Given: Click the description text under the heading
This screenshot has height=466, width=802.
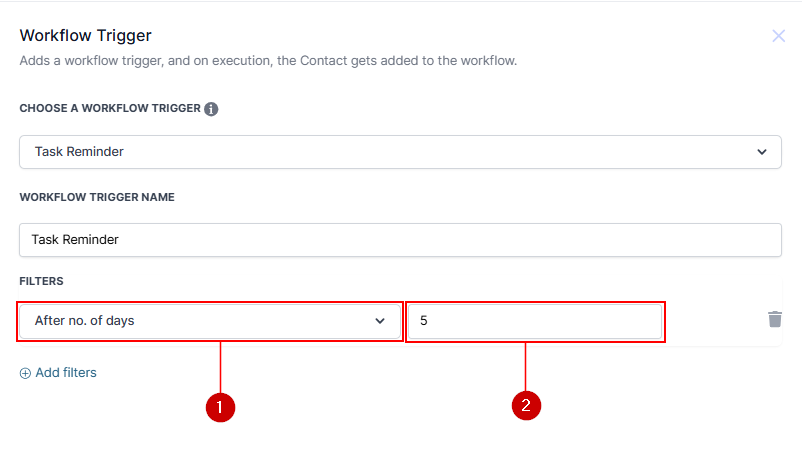Looking at the screenshot, I should point(268,61).
